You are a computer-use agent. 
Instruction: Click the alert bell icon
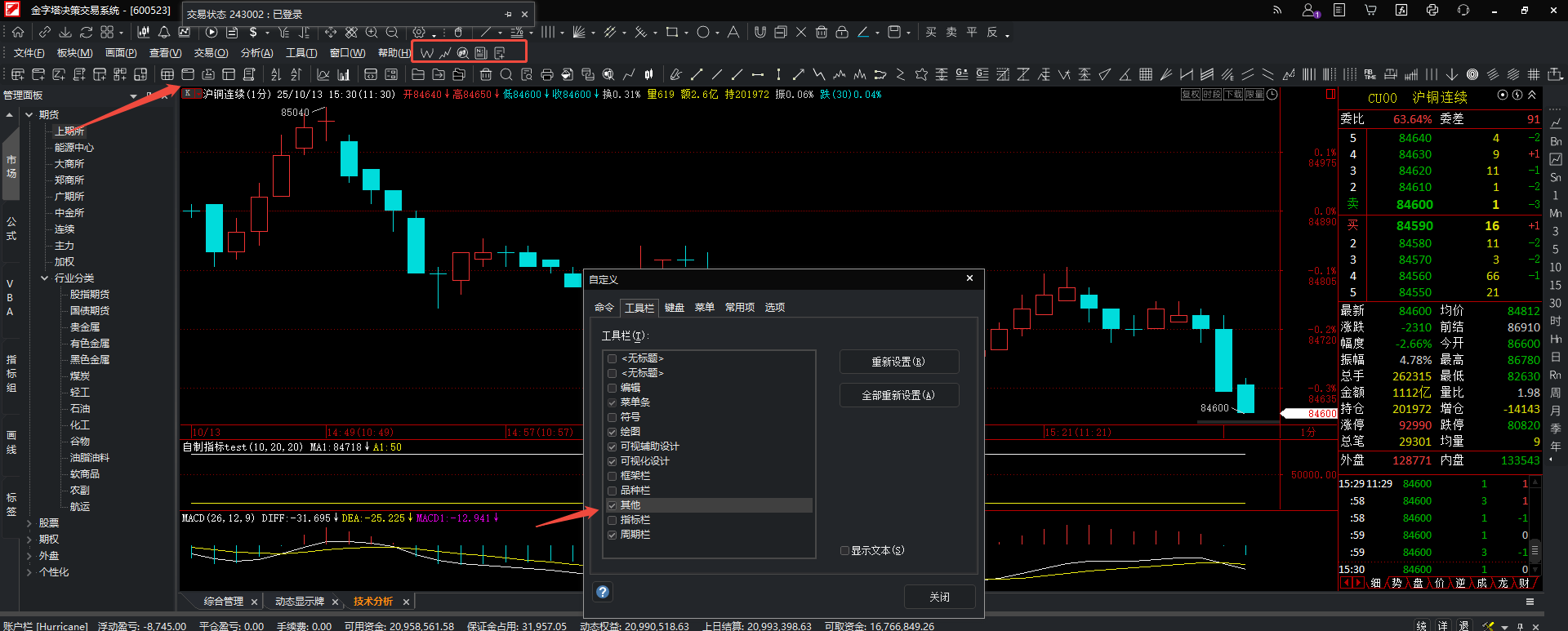click(x=164, y=33)
